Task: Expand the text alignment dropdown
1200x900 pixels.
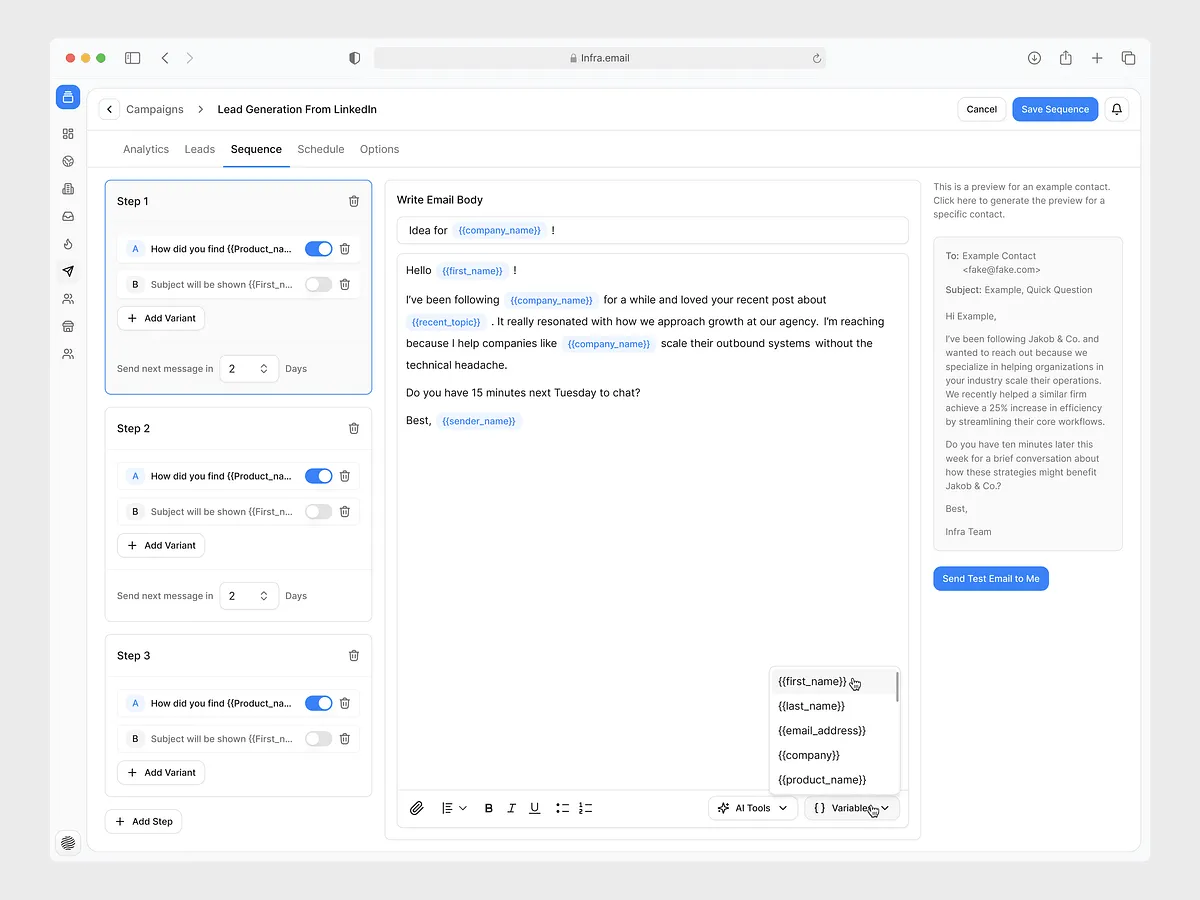Action: (454, 808)
